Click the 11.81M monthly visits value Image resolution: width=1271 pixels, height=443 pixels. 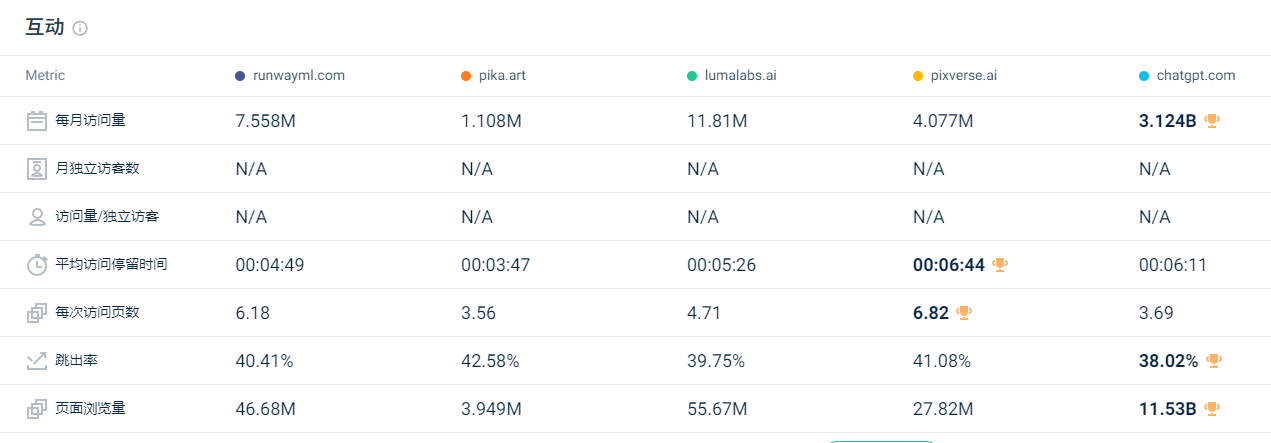(x=717, y=121)
